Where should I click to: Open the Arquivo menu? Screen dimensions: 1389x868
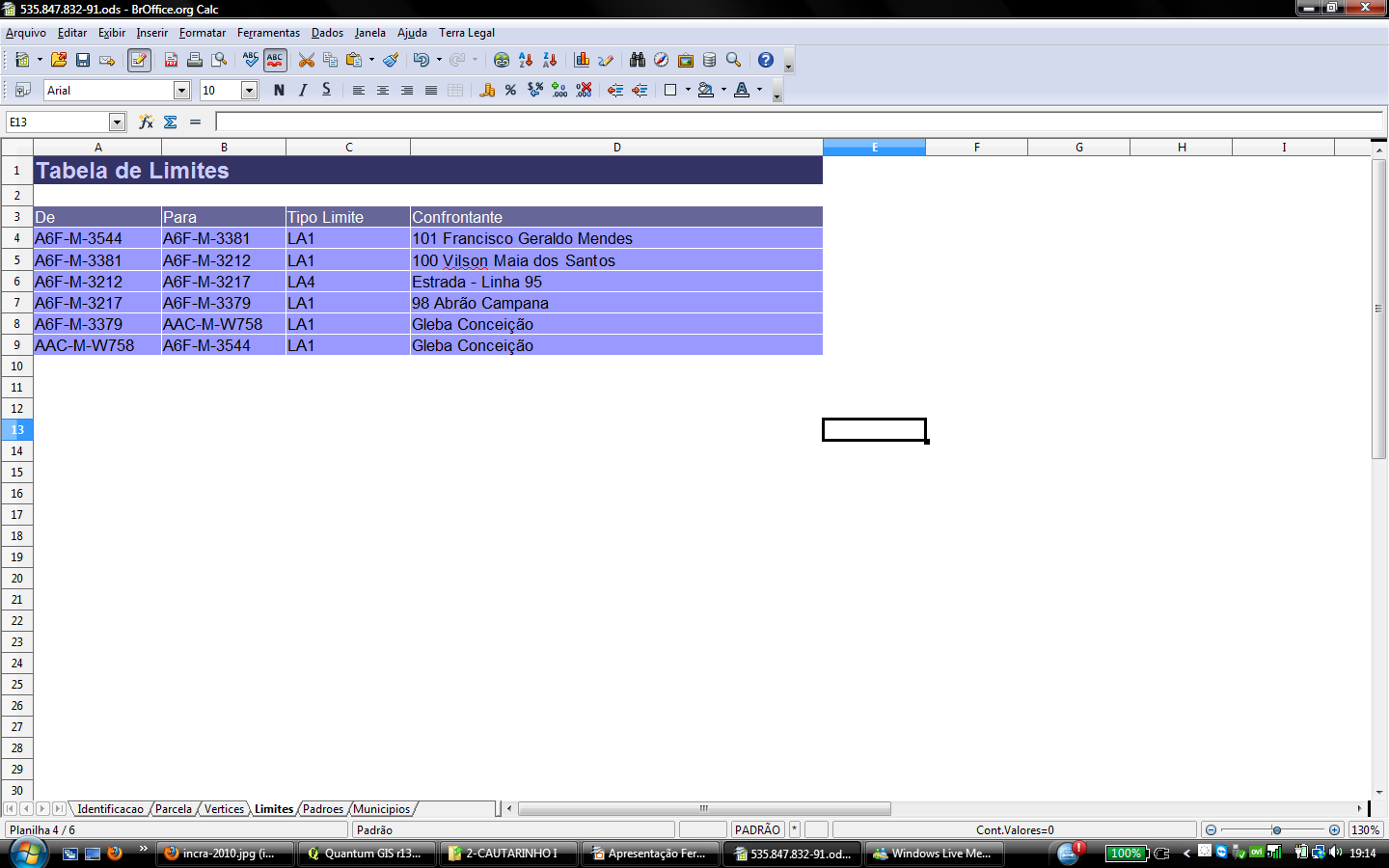(x=26, y=33)
